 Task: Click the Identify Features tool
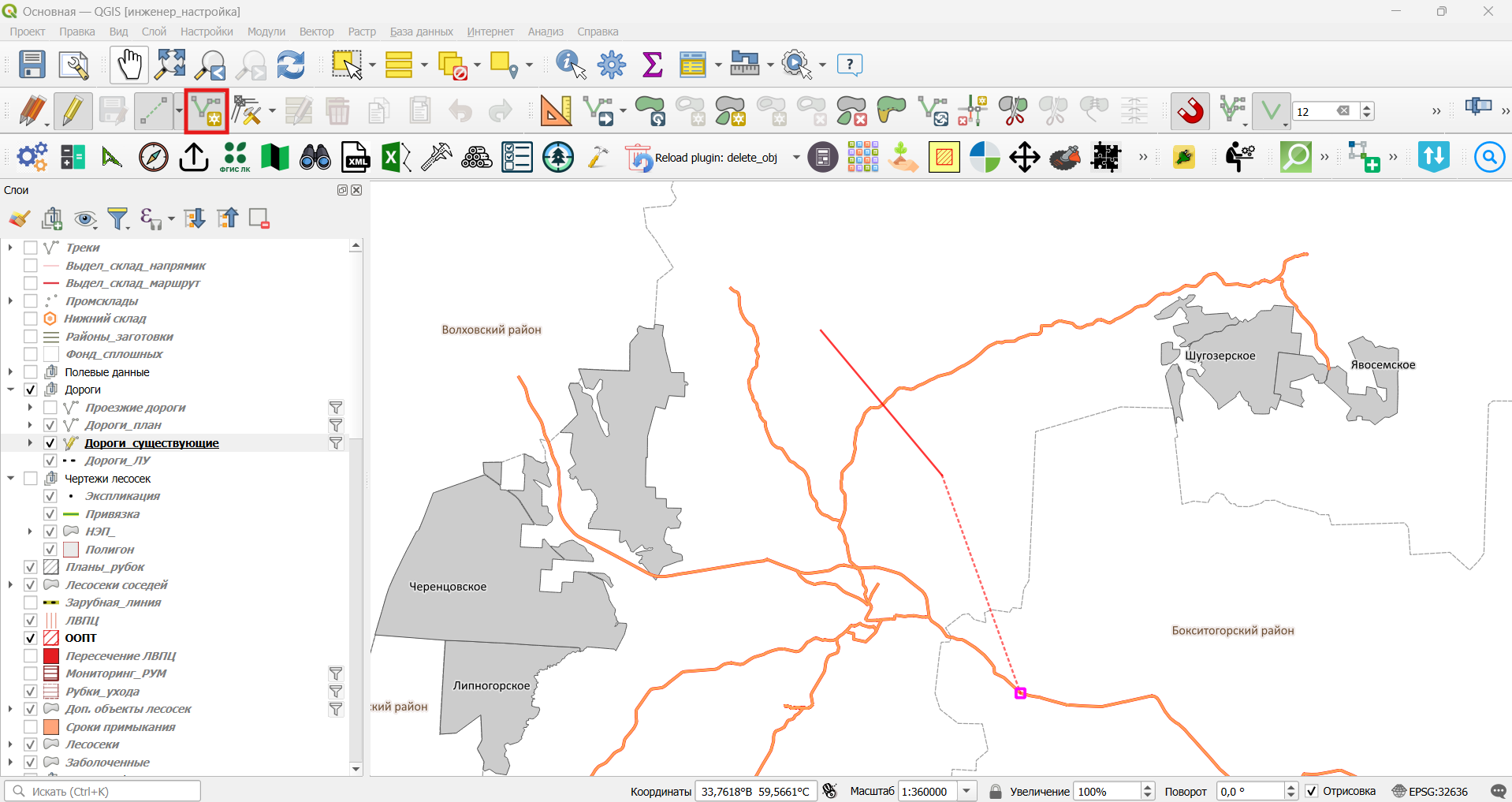pyautogui.click(x=571, y=65)
